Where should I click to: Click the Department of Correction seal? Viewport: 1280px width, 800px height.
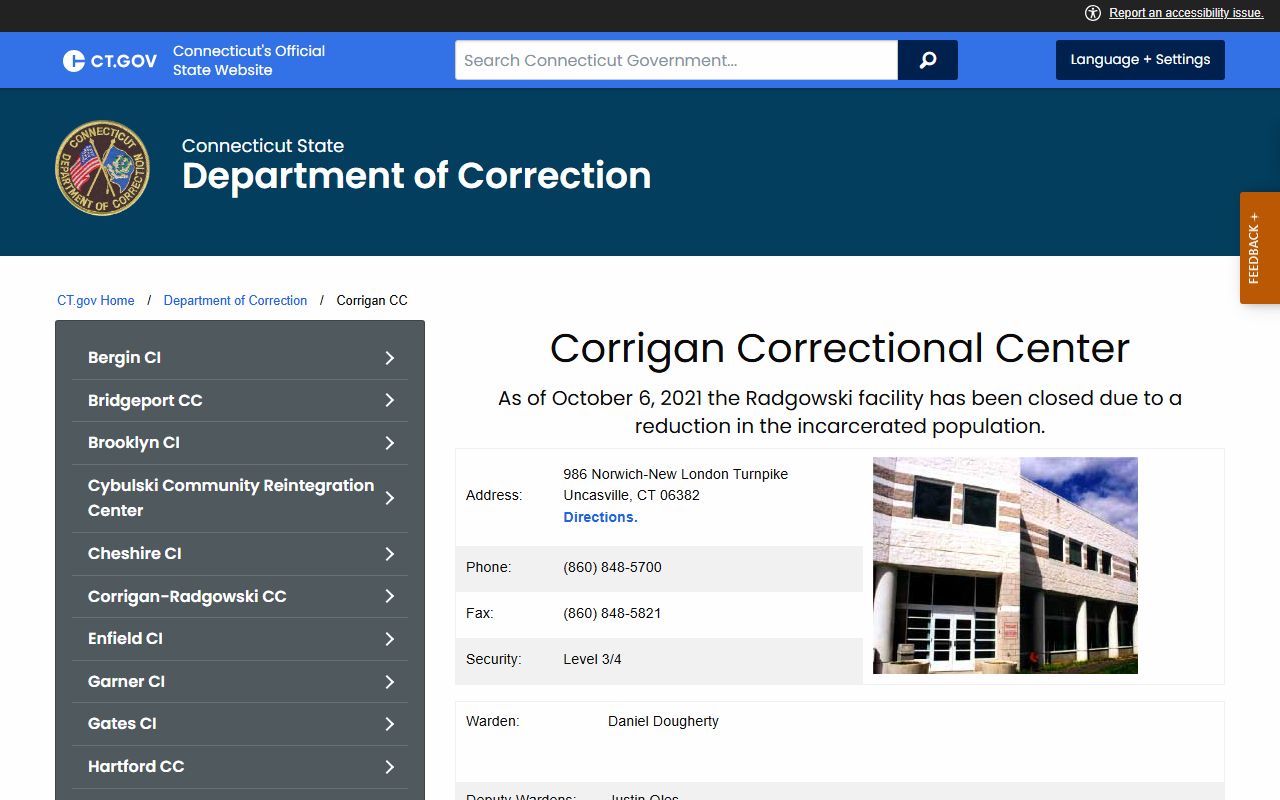102,168
